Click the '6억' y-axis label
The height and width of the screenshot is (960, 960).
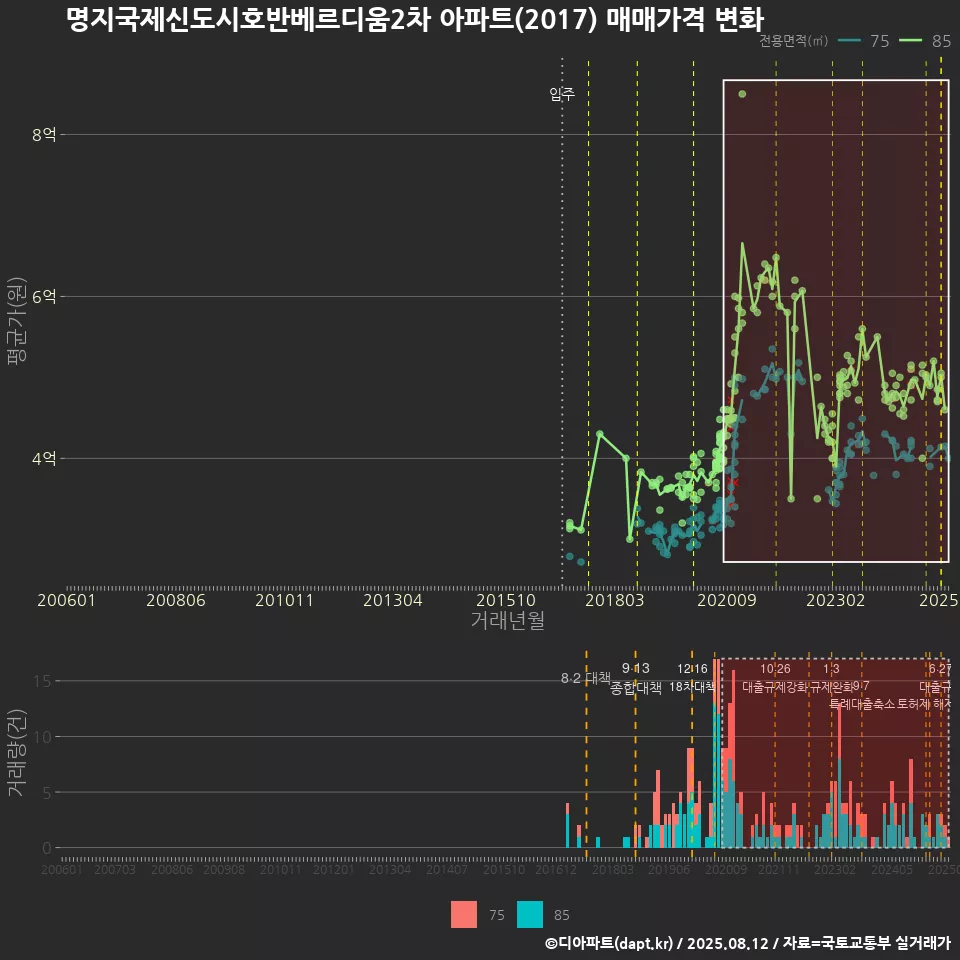(x=44, y=296)
